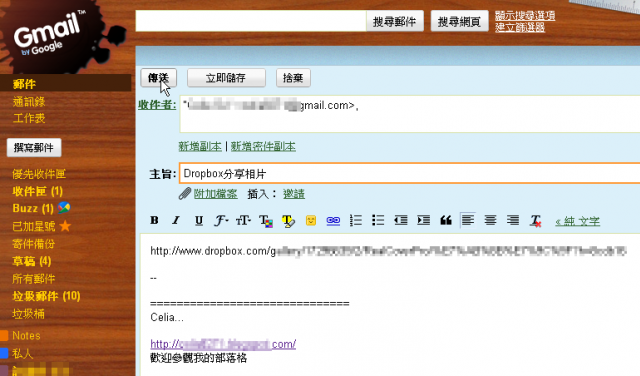Toggle italic formatting
Viewport: 640px width, 376px height.
(x=176, y=220)
